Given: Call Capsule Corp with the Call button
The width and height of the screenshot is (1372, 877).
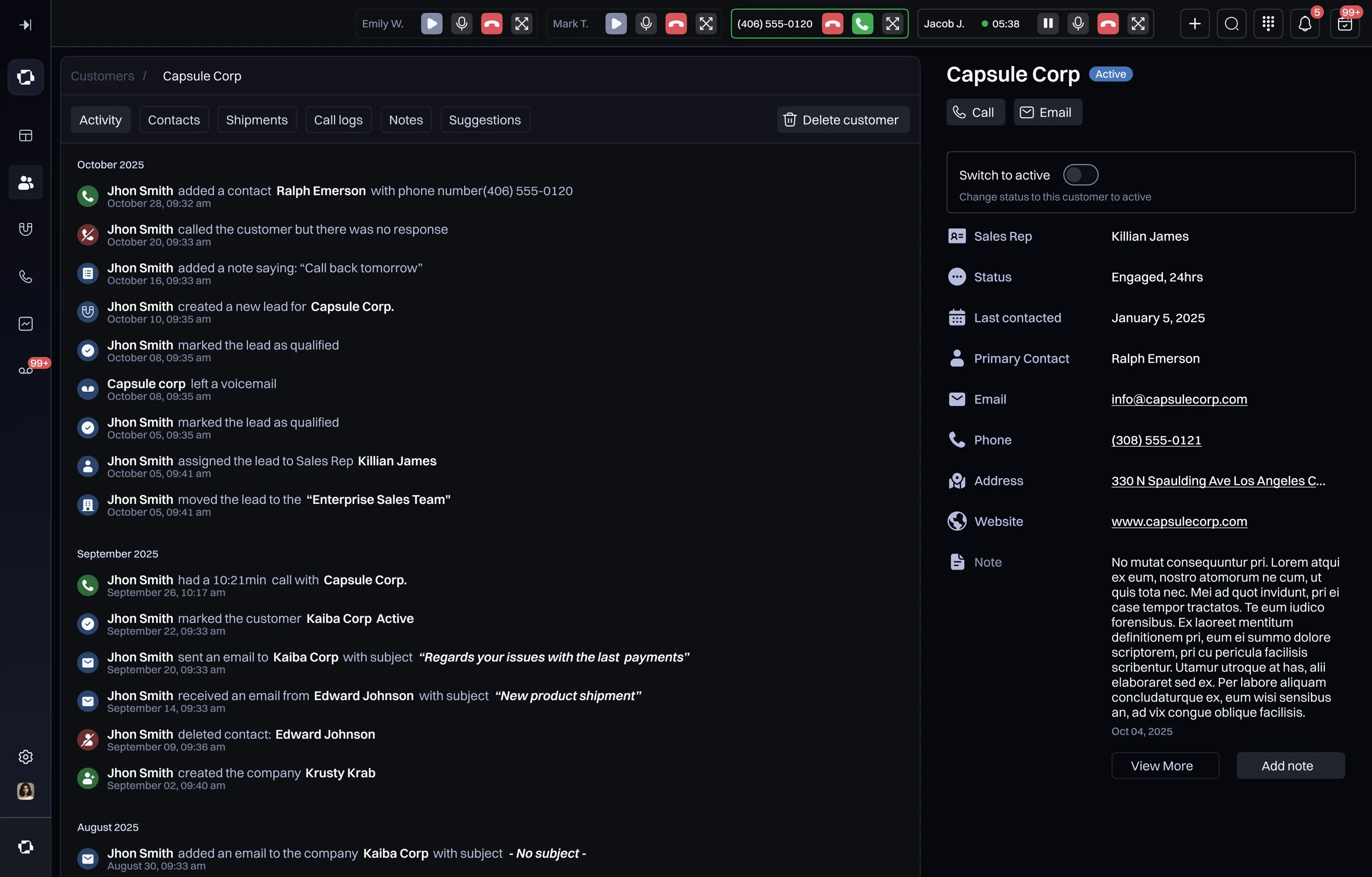Looking at the screenshot, I should [x=975, y=112].
